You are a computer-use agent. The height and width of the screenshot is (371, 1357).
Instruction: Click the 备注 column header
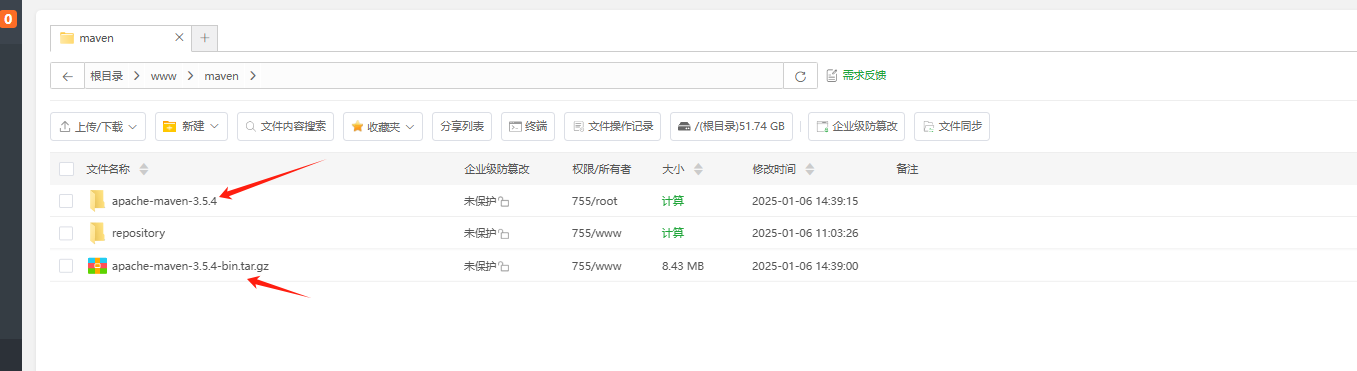[907, 169]
